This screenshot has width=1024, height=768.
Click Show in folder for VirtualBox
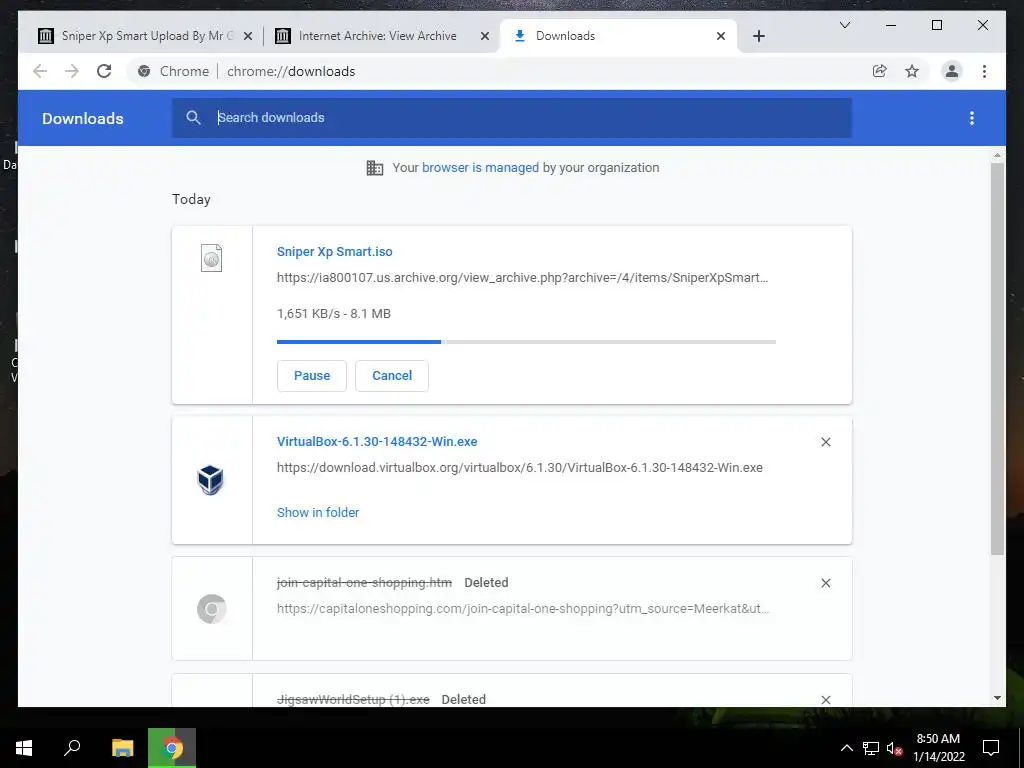pyautogui.click(x=318, y=513)
